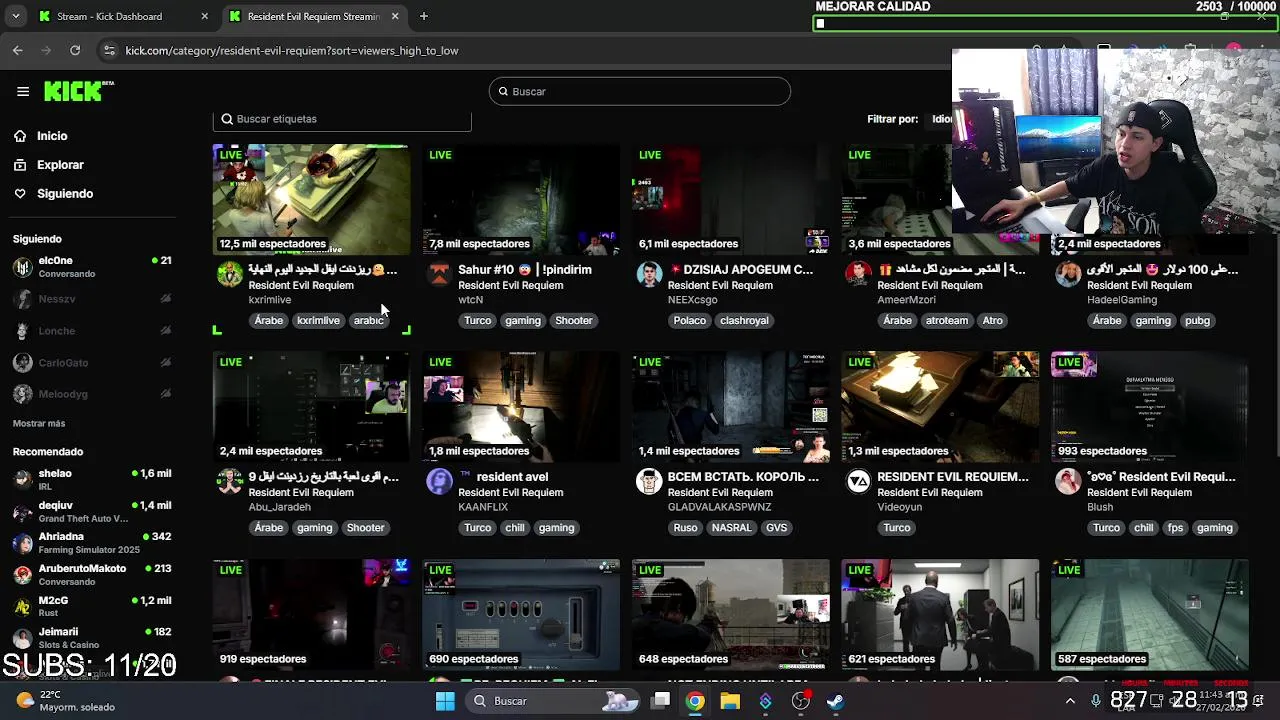This screenshot has width=1280, height=720.
Task: Open offline followed channel CarloGato
Action: [92, 363]
